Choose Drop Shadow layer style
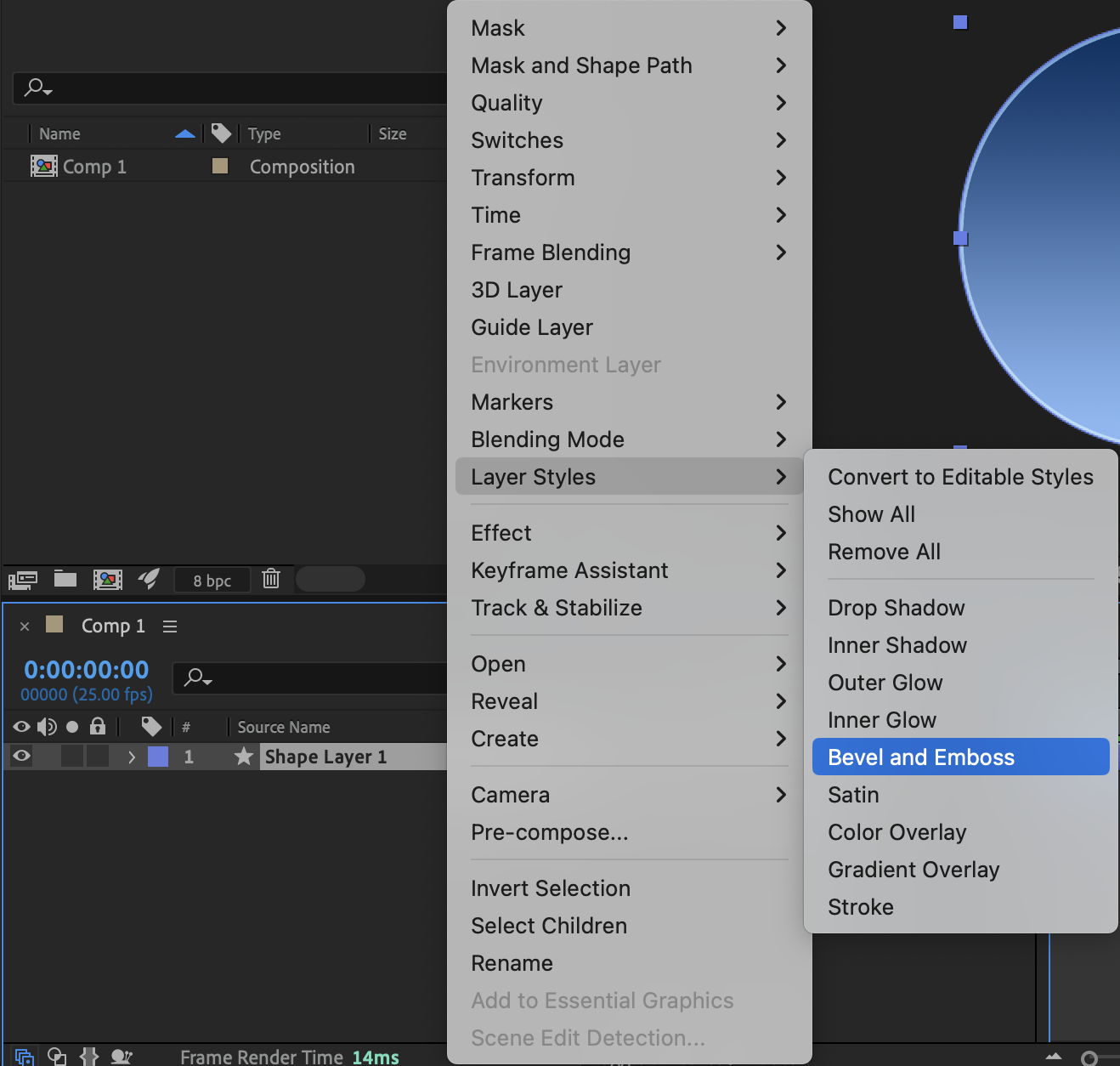 (x=961, y=608)
